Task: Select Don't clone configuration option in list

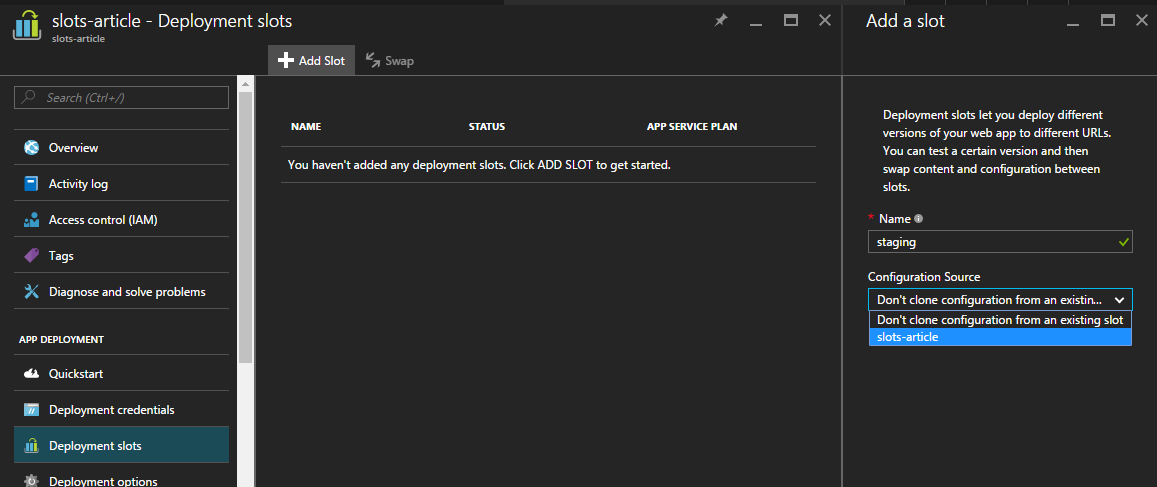Action: [x=1000, y=320]
